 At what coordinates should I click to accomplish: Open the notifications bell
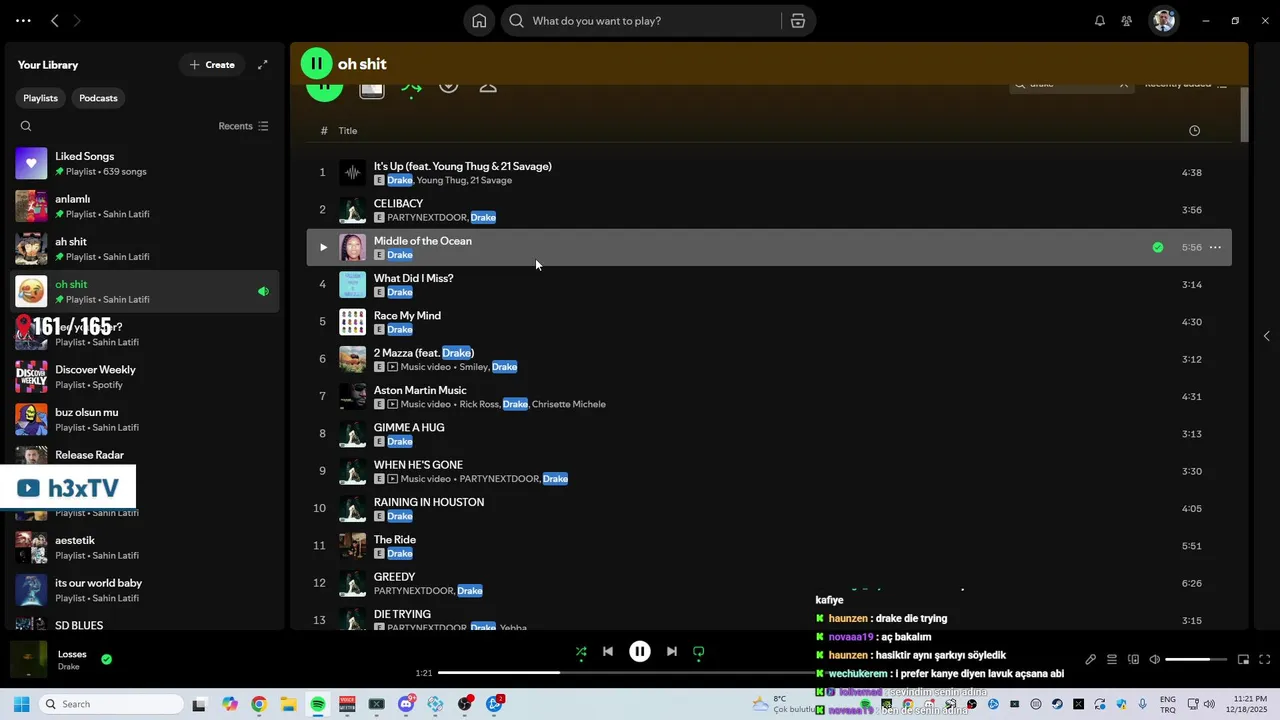(1100, 20)
